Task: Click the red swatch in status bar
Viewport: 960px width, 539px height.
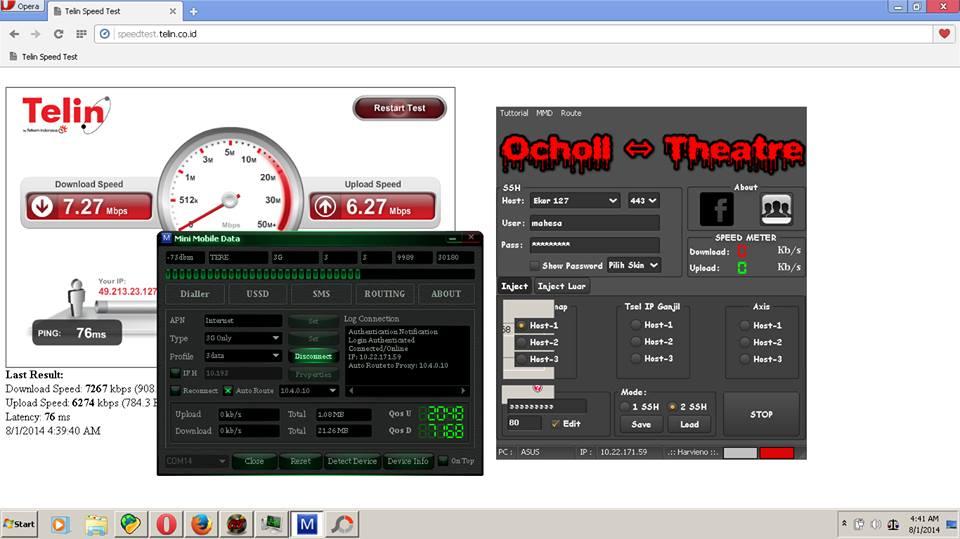Action: pos(776,453)
